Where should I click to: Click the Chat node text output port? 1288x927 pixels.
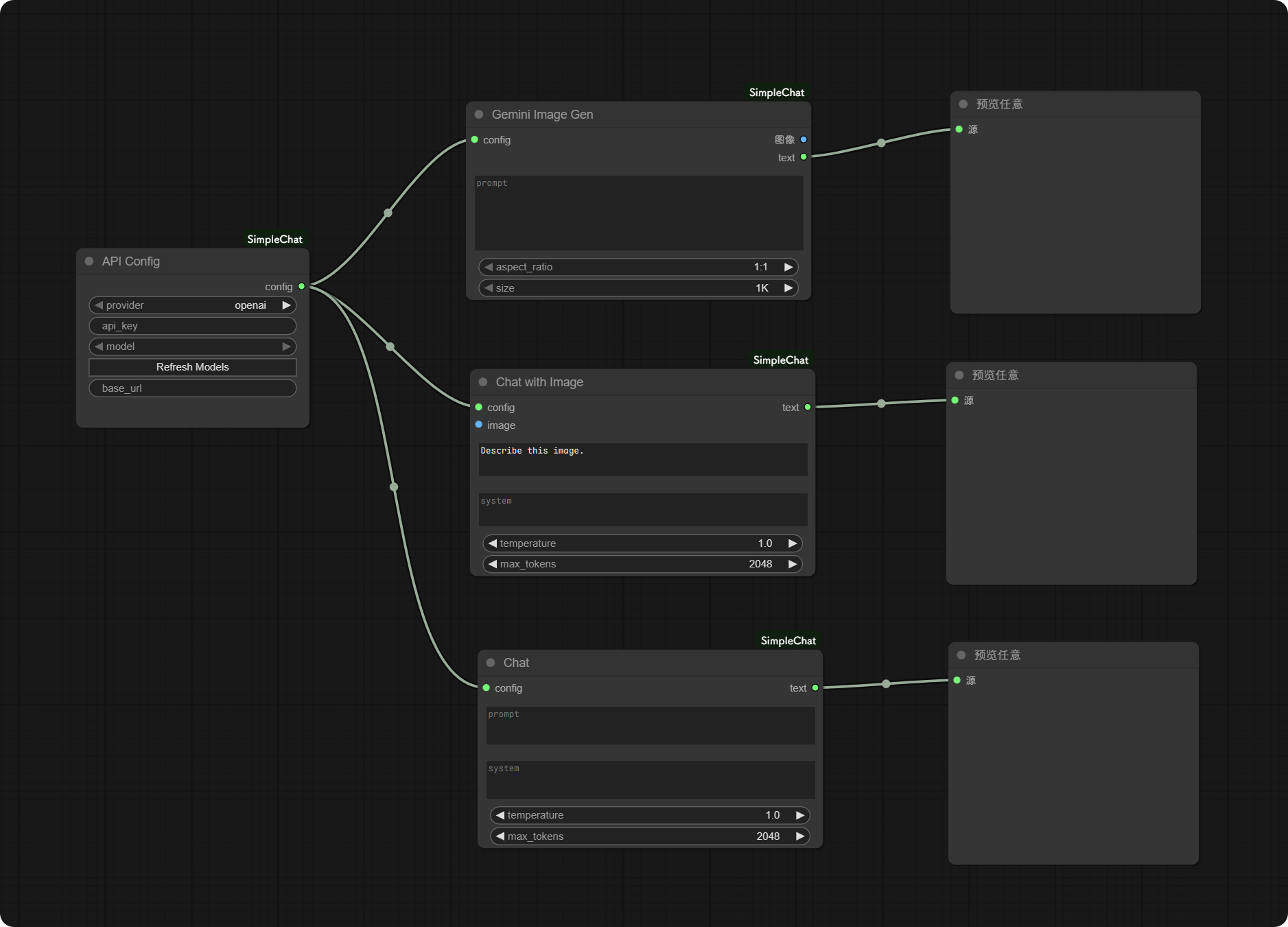click(x=815, y=688)
